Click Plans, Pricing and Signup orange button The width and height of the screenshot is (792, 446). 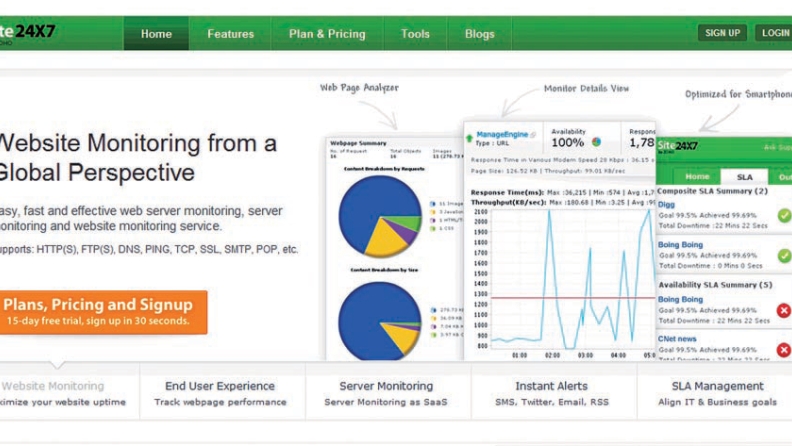(104, 312)
